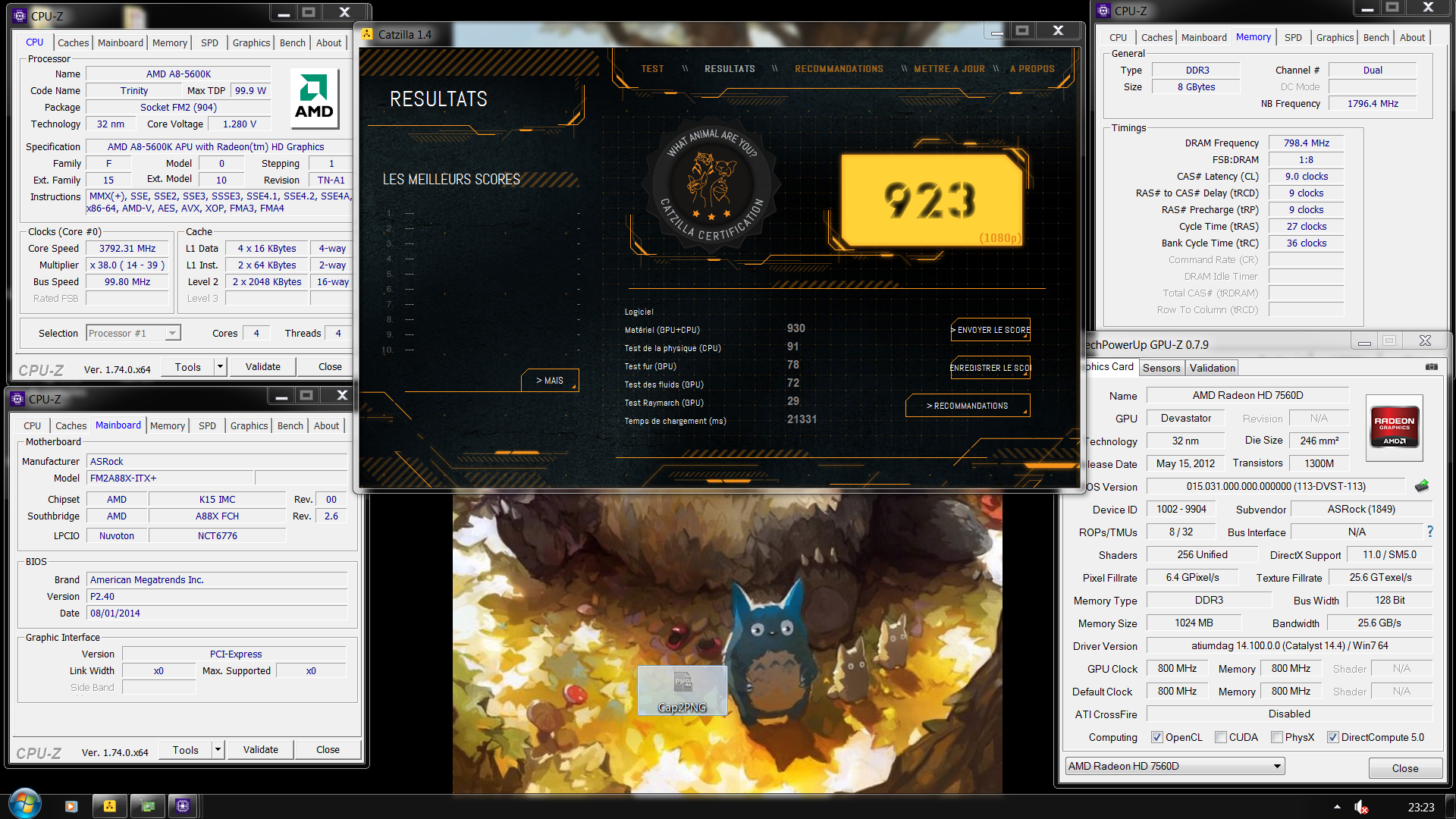The image size is (1456, 819).
Task: Click the muted volume tray icon
Action: coord(1361,807)
